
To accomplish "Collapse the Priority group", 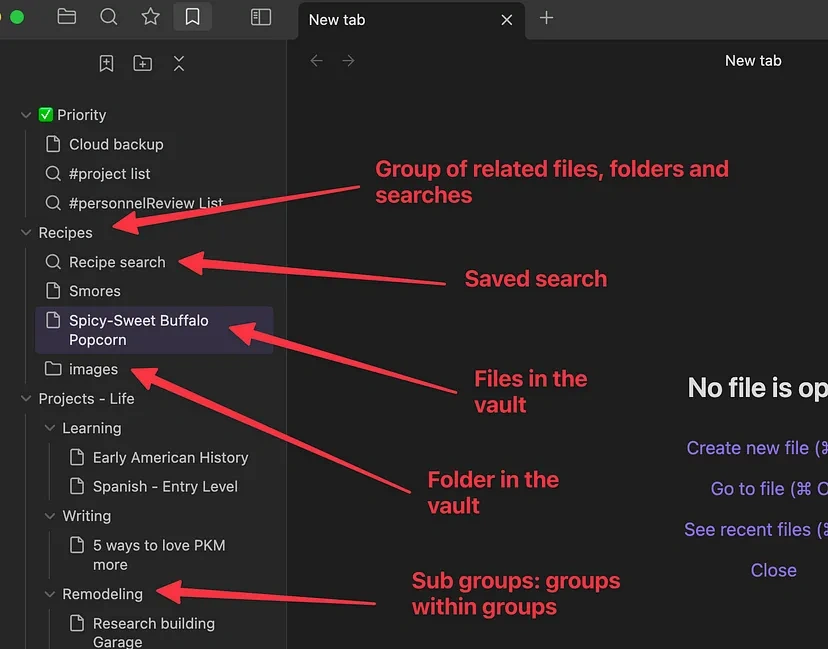I will click(x=26, y=115).
